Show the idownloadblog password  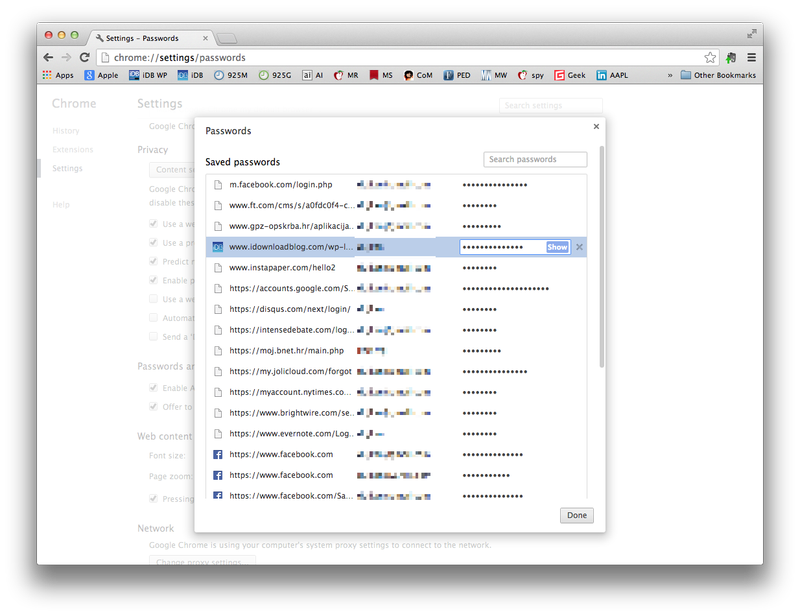[557, 247]
